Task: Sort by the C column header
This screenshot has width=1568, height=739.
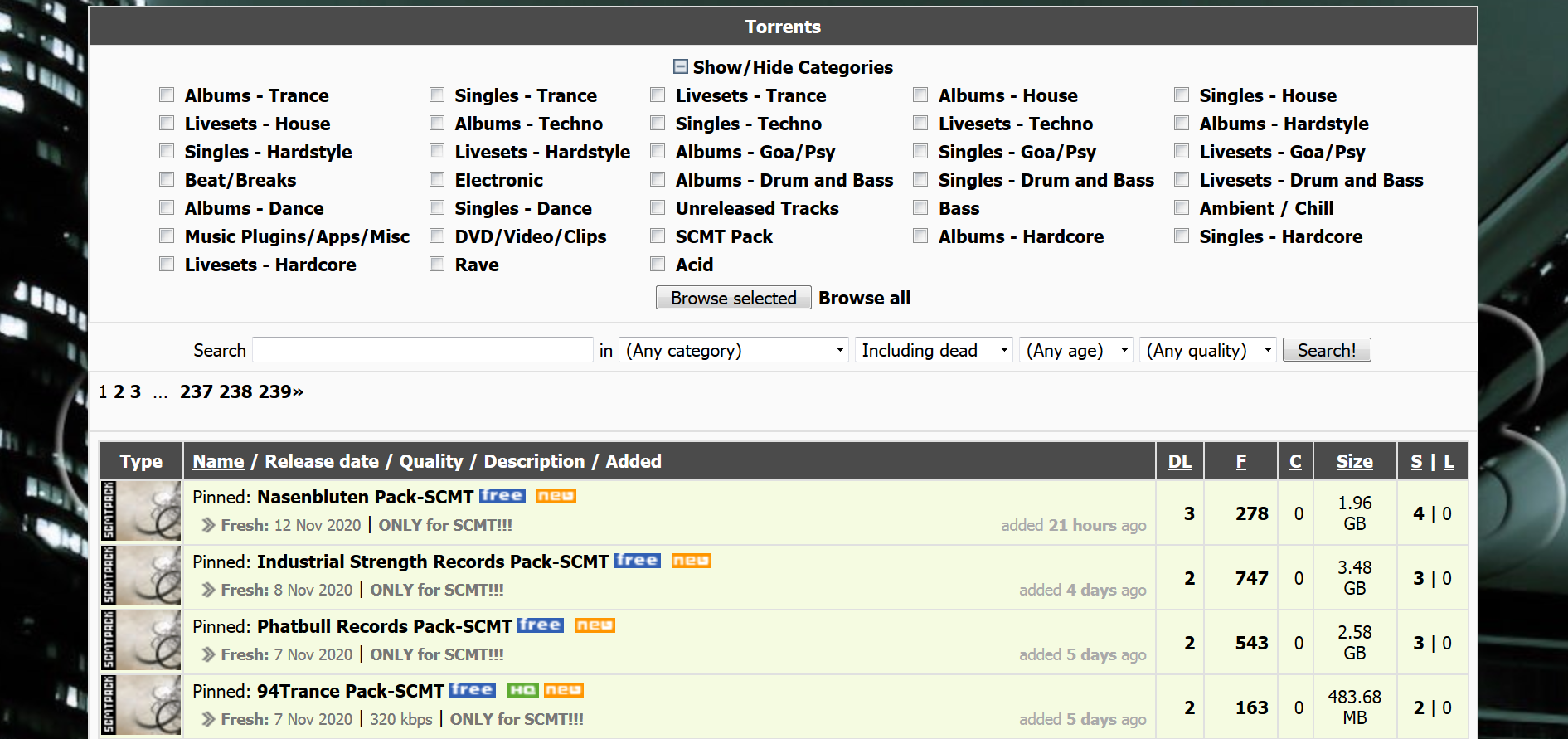Action: pos(1295,461)
